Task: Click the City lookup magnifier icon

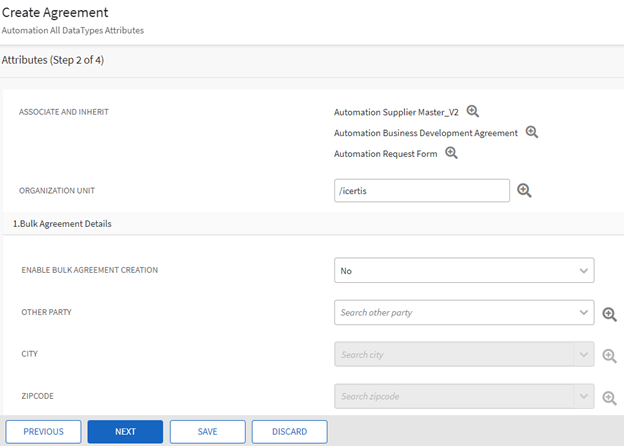Action: click(609, 356)
